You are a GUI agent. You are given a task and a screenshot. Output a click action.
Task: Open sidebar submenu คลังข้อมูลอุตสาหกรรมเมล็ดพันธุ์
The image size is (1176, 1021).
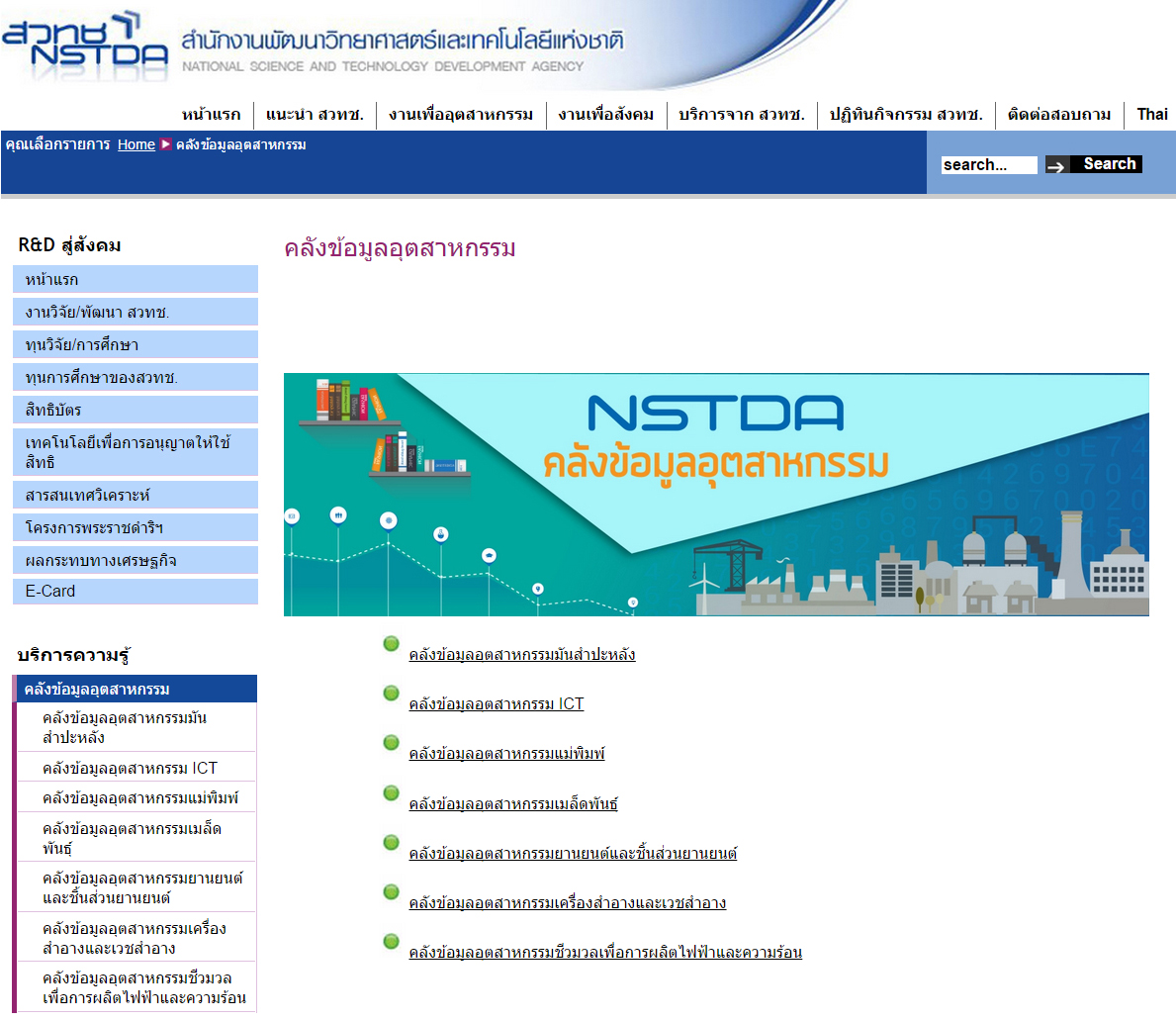(x=137, y=837)
